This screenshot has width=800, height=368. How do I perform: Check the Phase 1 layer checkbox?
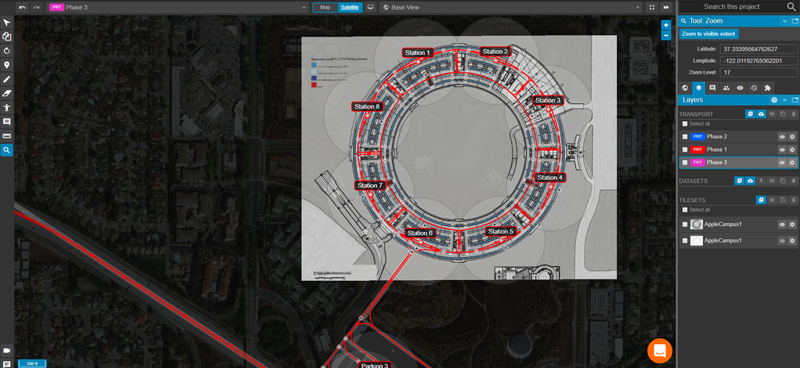[x=685, y=150]
